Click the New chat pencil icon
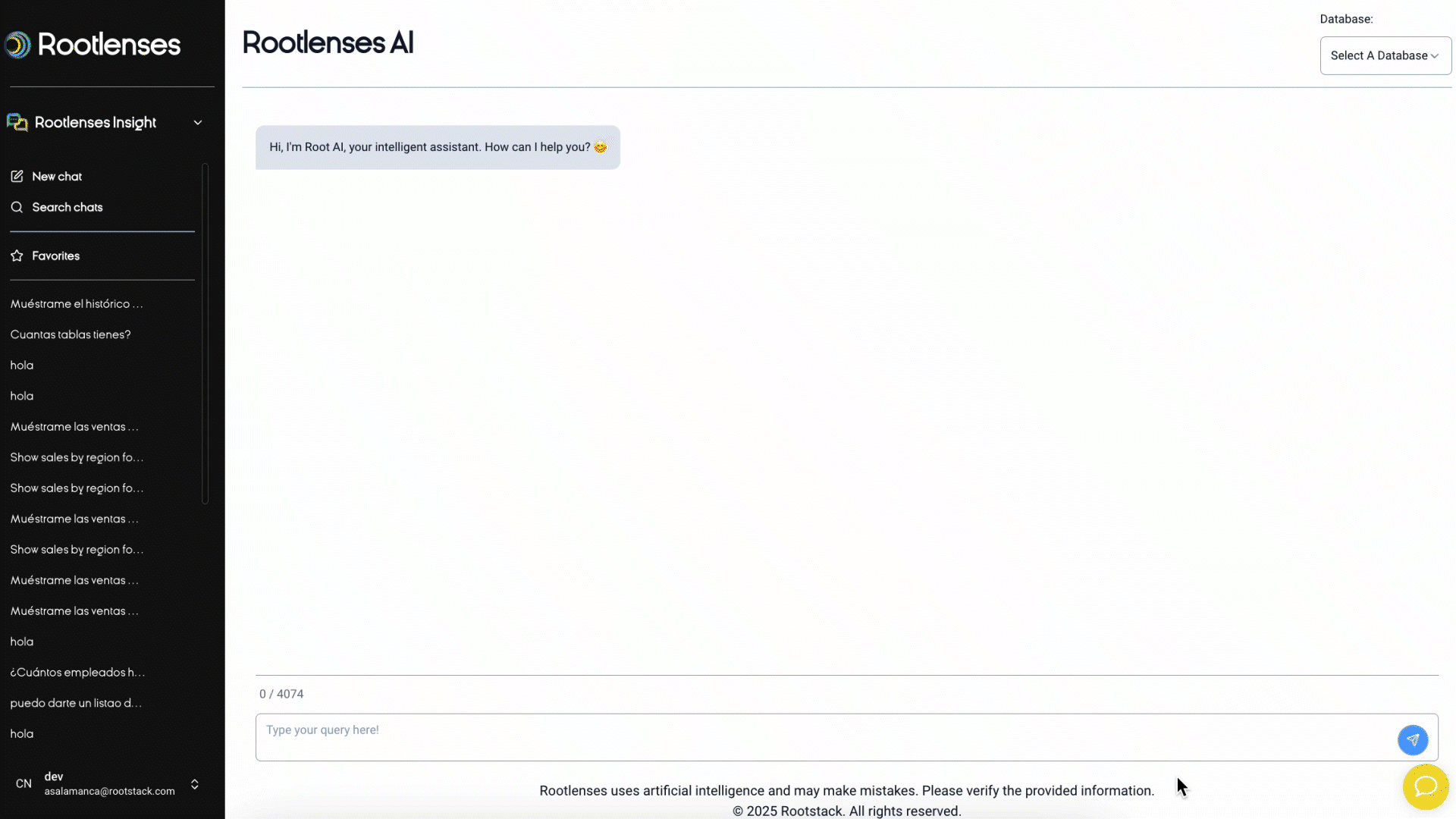The width and height of the screenshot is (1456, 819). coord(17,176)
